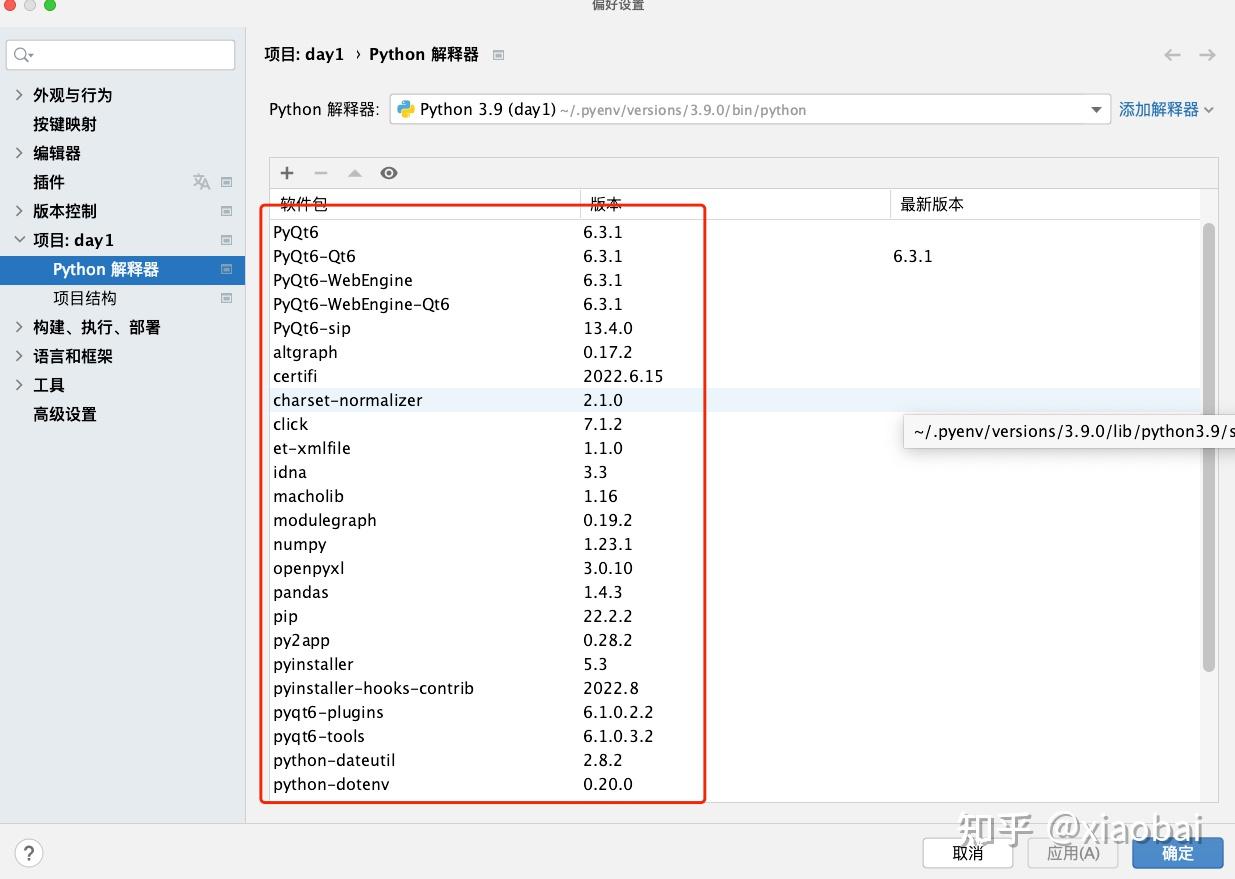Click the 确定 button
The width and height of the screenshot is (1235, 879).
1177,852
